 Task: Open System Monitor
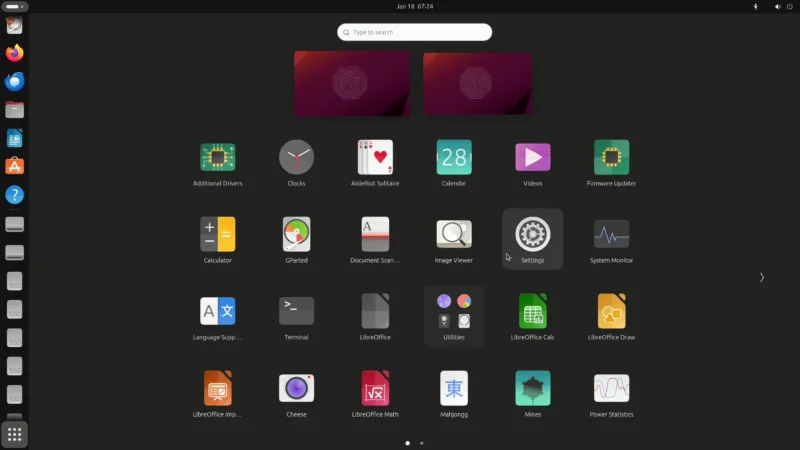[x=611, y=235]
